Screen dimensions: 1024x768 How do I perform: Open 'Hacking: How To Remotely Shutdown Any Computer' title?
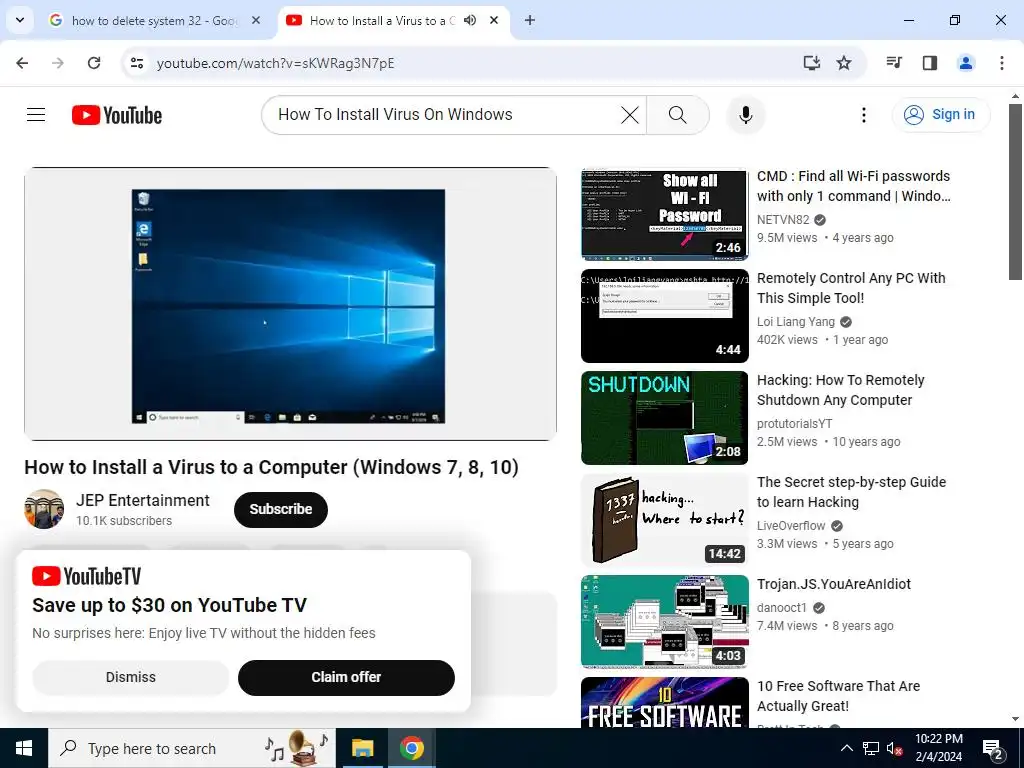(x=840, y=390)
